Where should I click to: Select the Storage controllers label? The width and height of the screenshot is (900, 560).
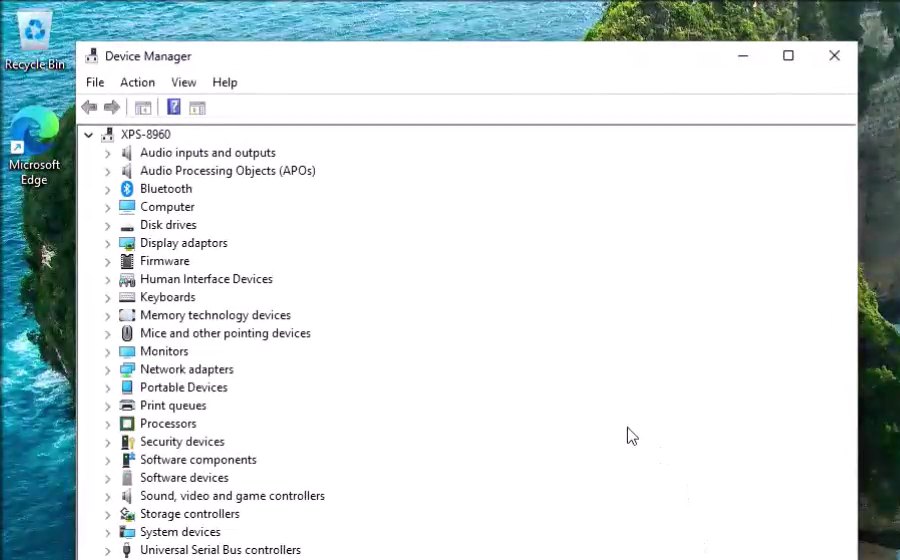point(189,514)
